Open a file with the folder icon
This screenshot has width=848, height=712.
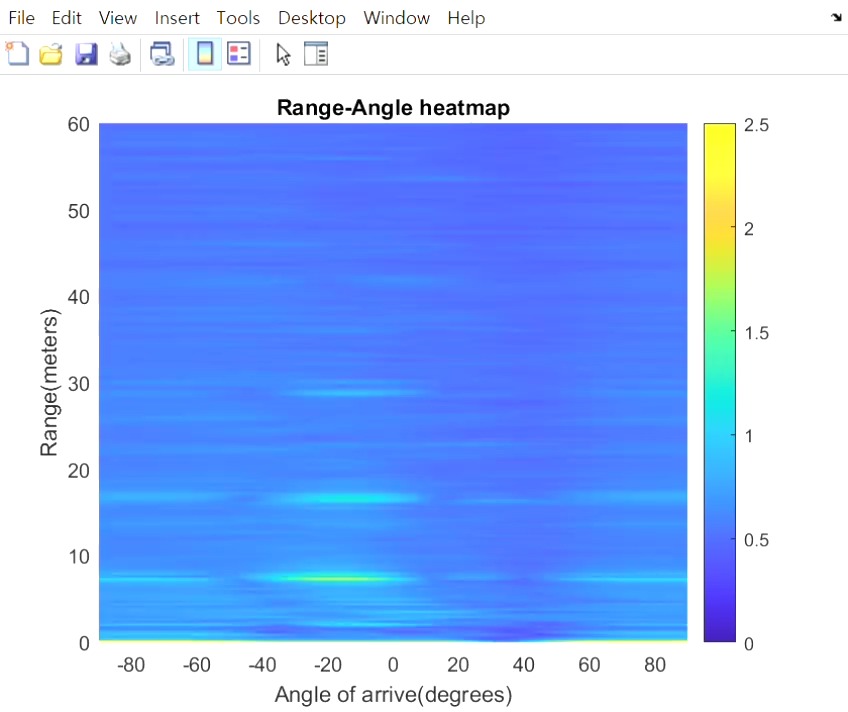coord(51,55)
